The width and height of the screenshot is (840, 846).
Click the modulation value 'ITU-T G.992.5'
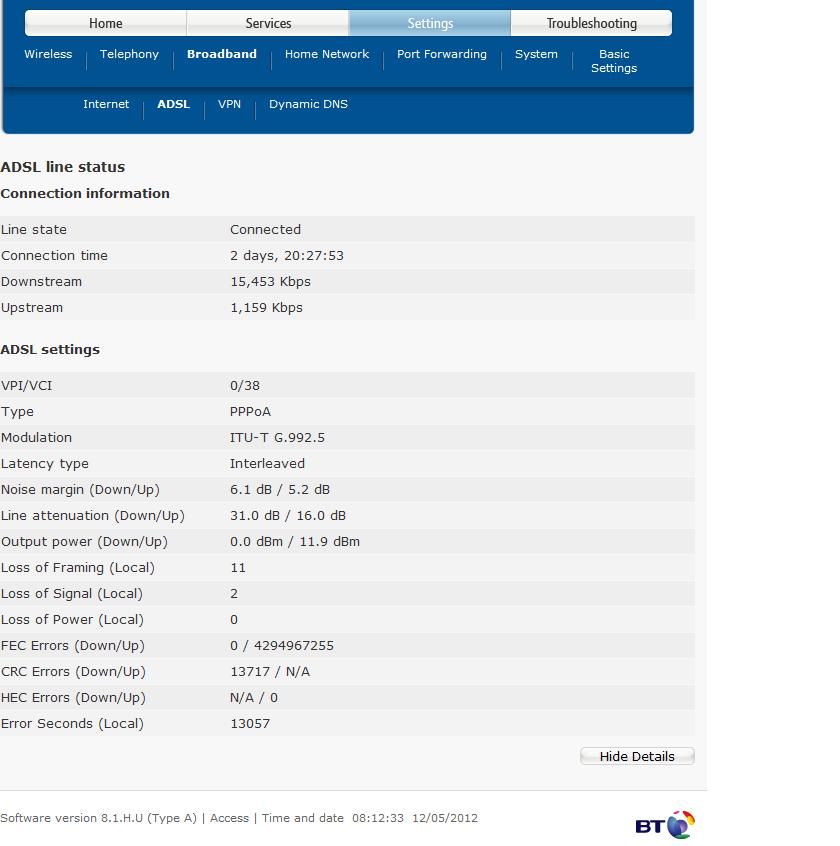(277, 438)
